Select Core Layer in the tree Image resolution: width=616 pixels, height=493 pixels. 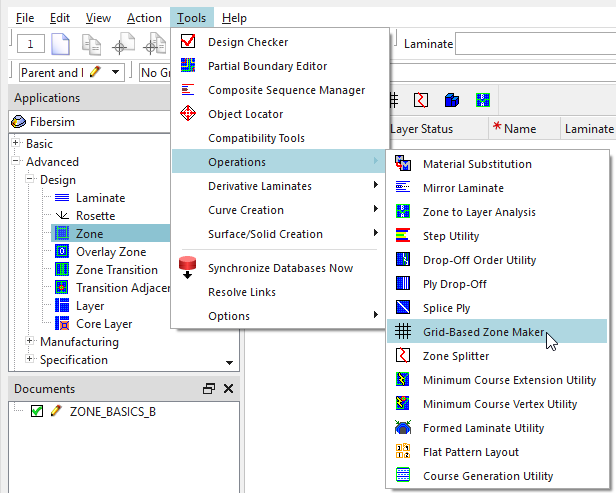[x=104, y=324]
